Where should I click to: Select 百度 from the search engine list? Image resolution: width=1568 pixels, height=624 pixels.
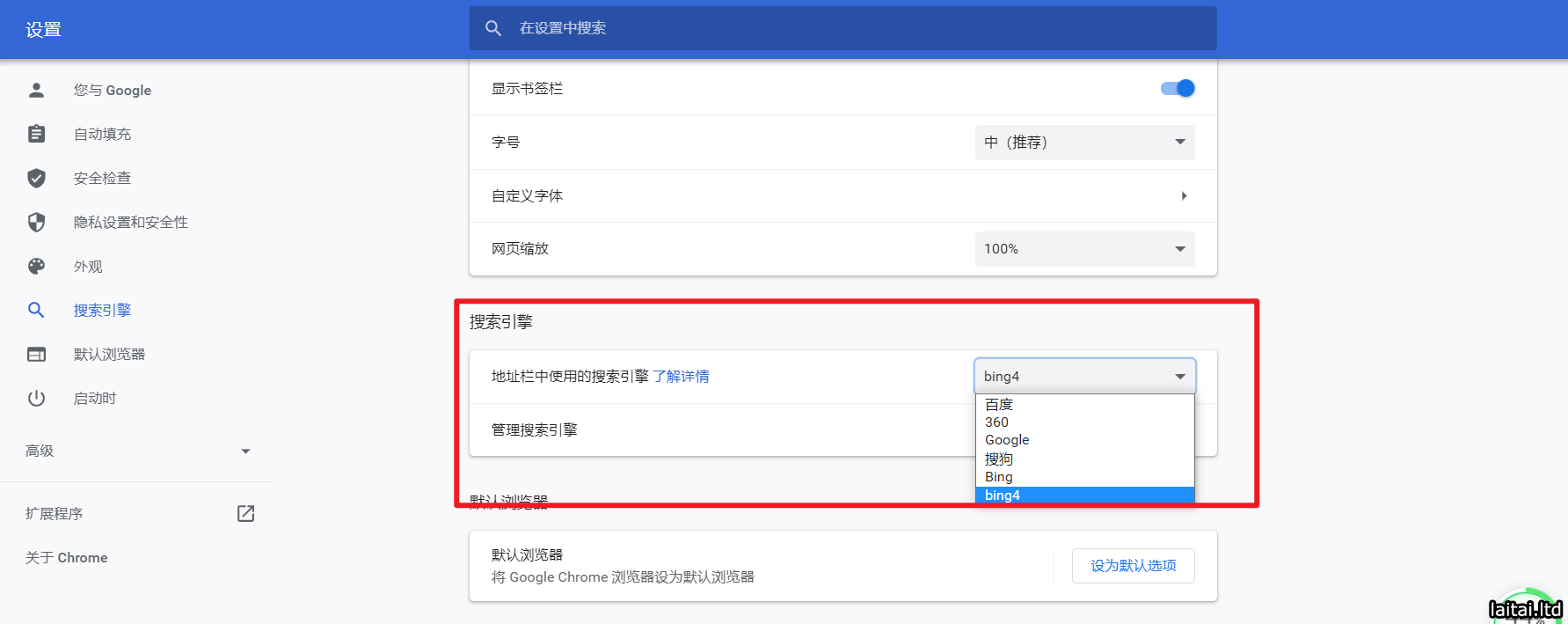click(x=999, y=404)
